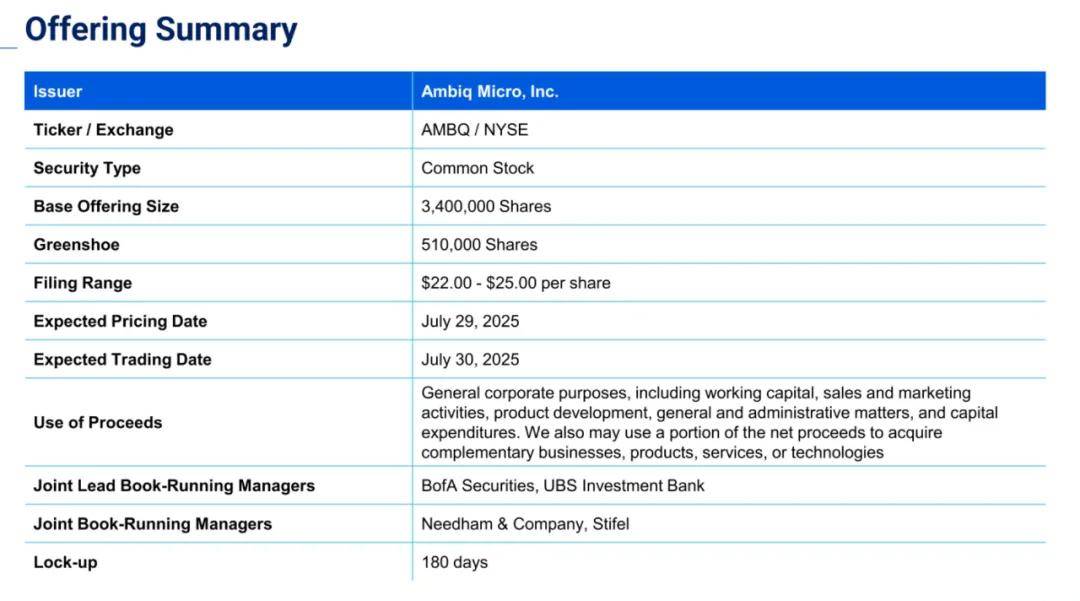Select the Greenshoe row label
1080x601 pixels.
pos(76,244)
